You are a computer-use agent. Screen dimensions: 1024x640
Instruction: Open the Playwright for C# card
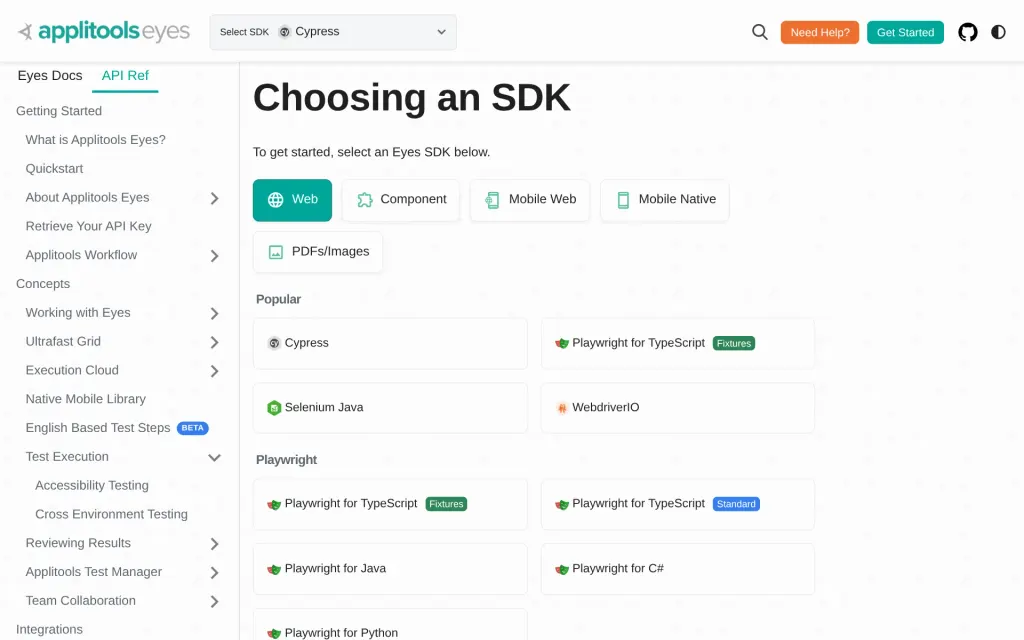(x=678, y=569)
